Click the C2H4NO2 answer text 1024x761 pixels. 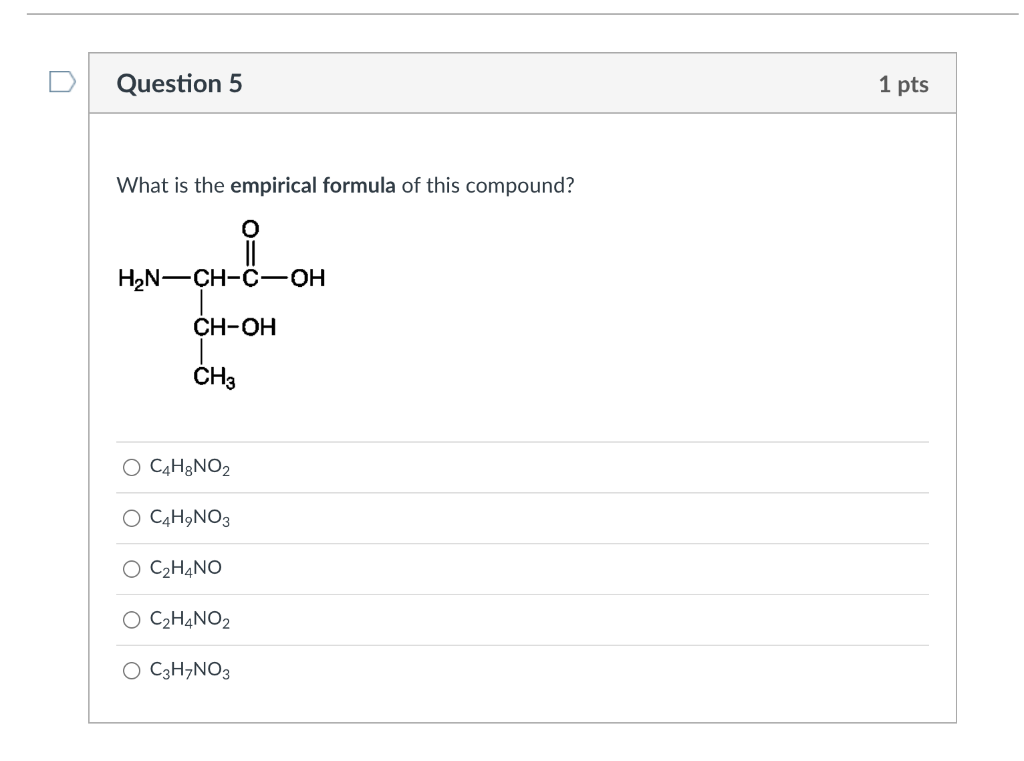point(188,619)
